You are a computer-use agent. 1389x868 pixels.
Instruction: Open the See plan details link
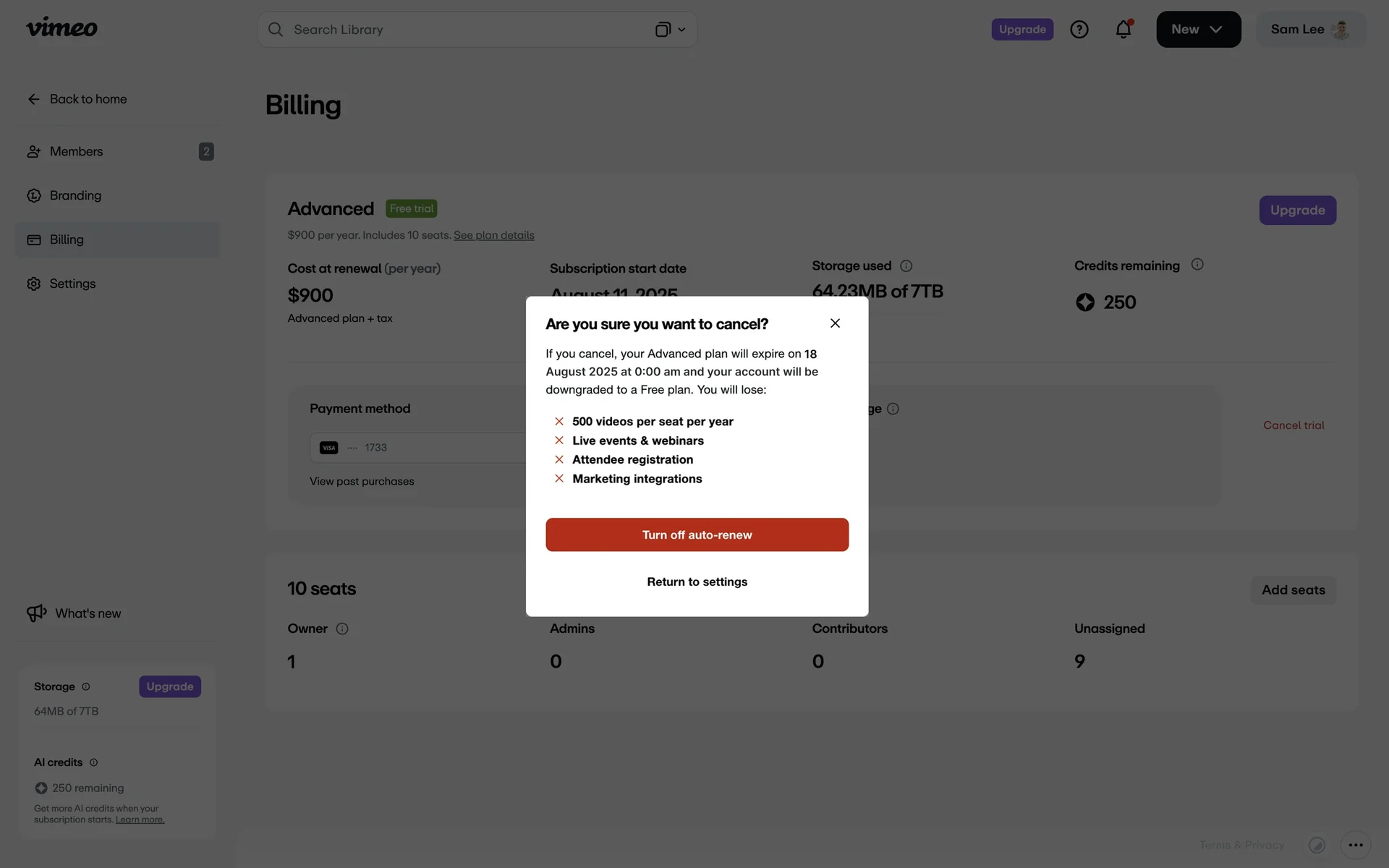[x=493, y=236]
